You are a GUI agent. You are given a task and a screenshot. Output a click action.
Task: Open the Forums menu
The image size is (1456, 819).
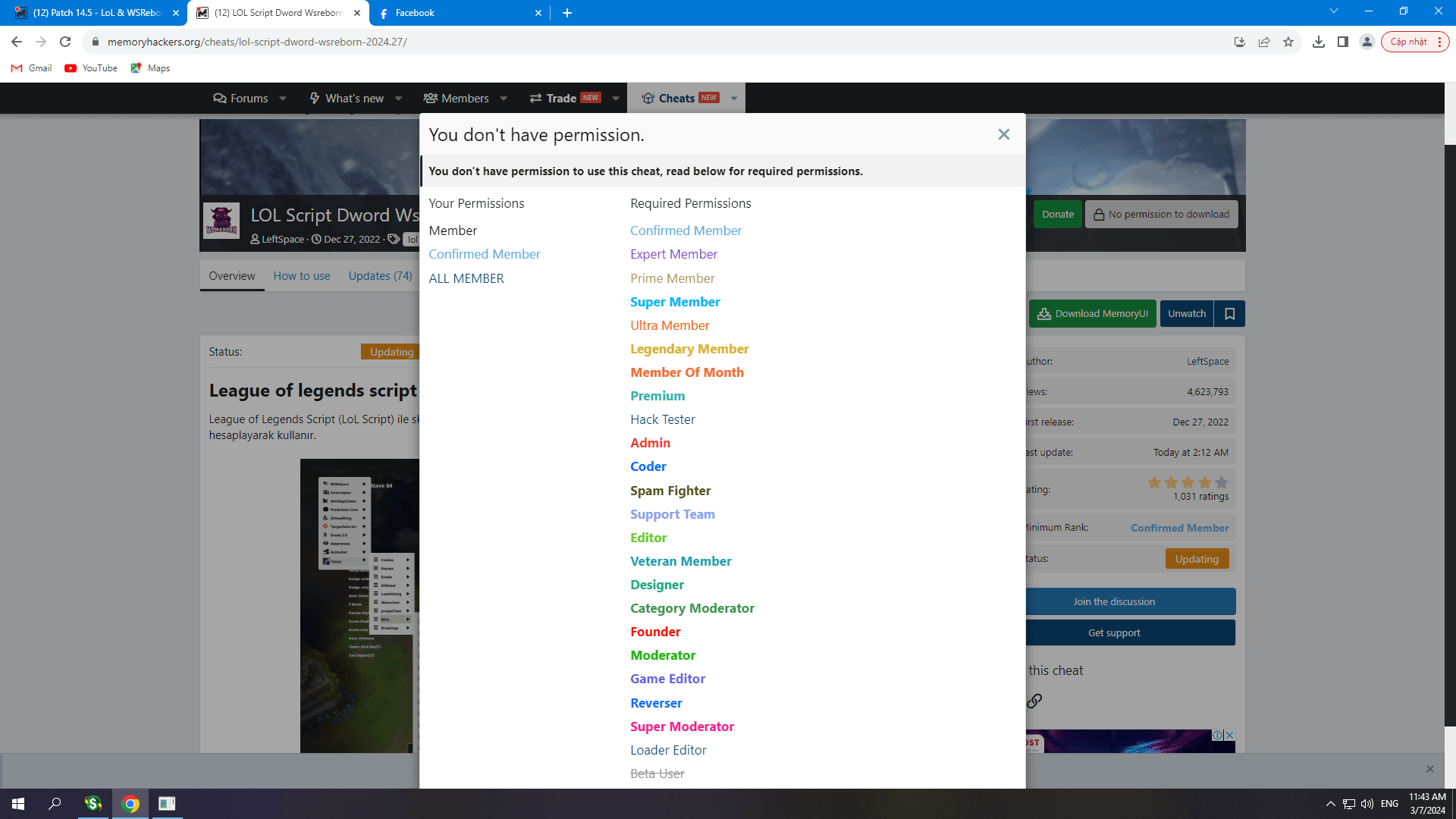point(240,99)
